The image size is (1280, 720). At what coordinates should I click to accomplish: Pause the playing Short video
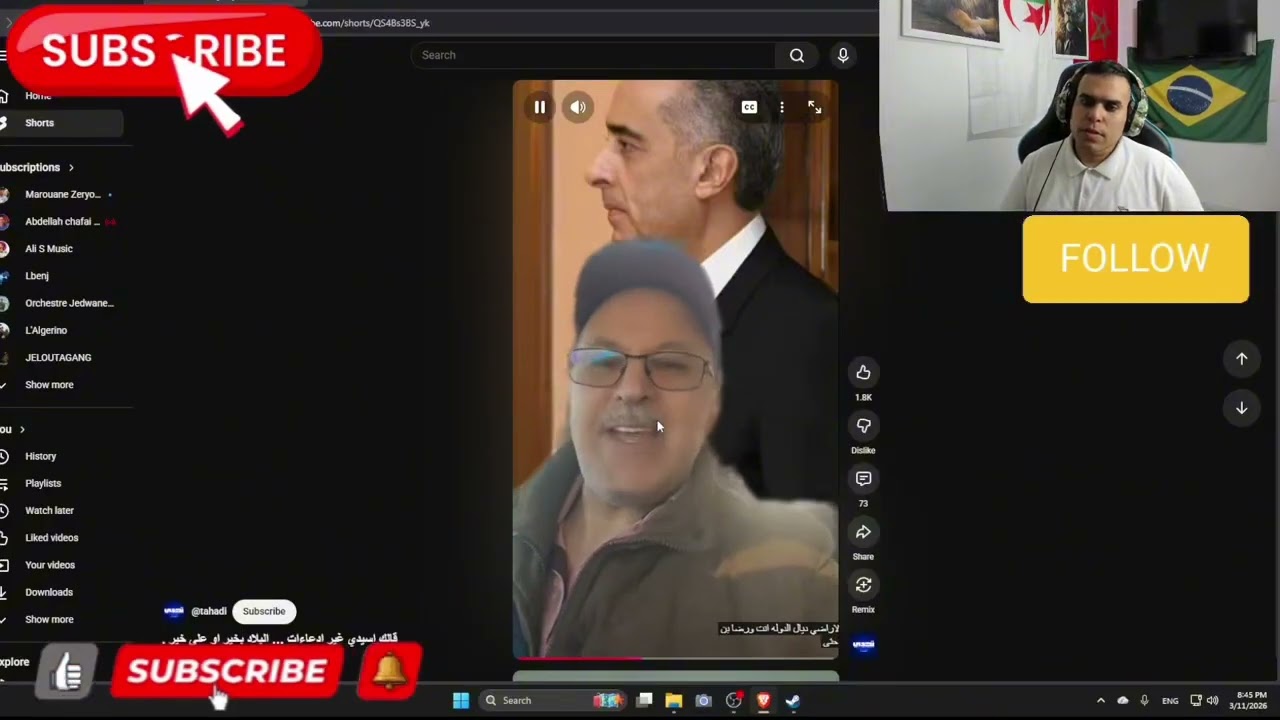coord(540,107)
